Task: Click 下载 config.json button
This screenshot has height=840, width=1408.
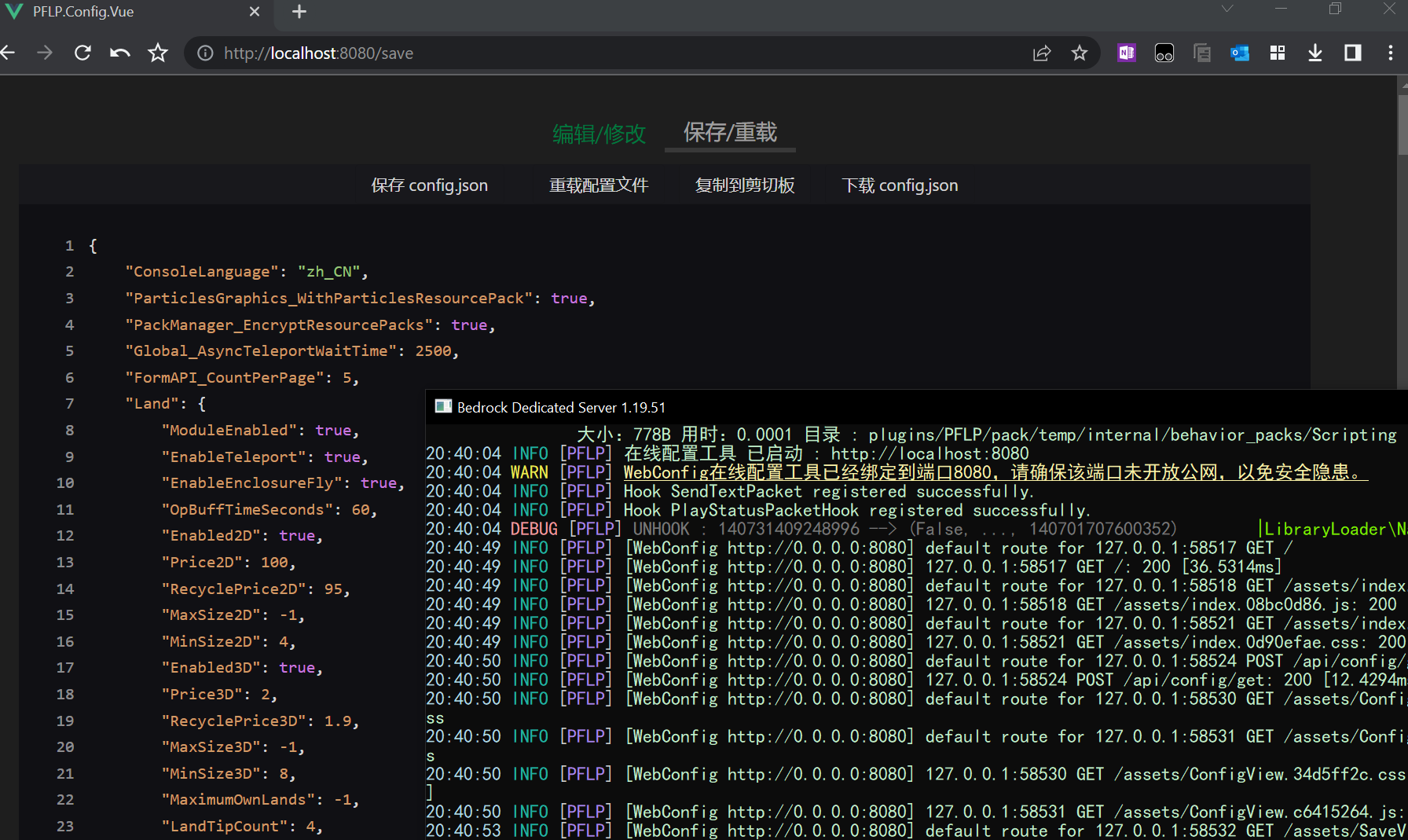Action: 900,185
